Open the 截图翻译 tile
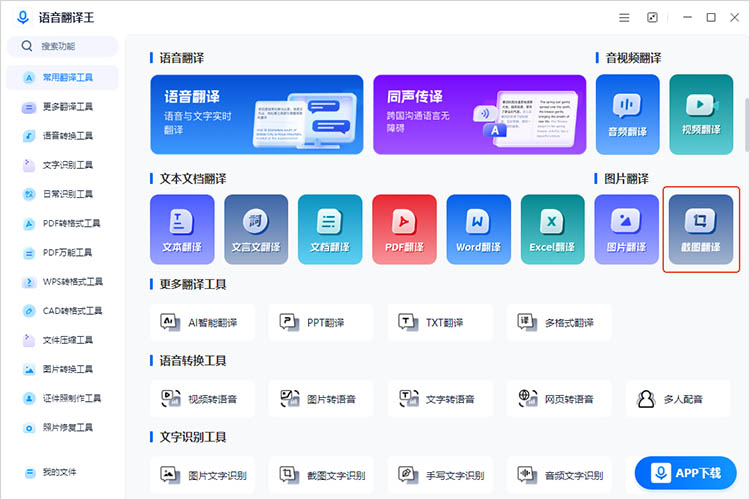This screenshot has width=750, height=500. (701, 229)
